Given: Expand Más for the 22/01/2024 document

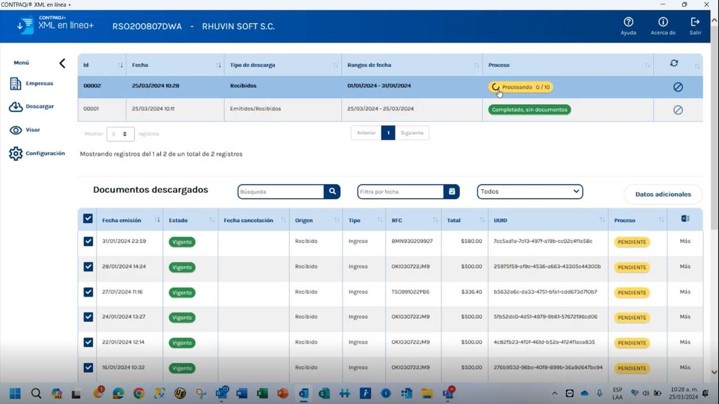Looking at the screenshot, I should 685,342.
